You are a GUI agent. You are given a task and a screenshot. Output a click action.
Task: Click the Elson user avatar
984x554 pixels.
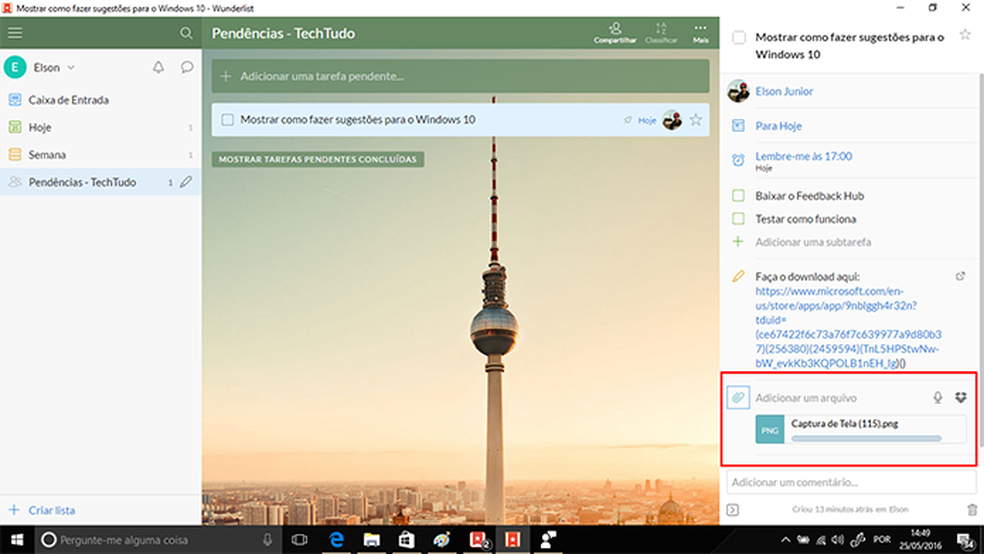point(15,67)
